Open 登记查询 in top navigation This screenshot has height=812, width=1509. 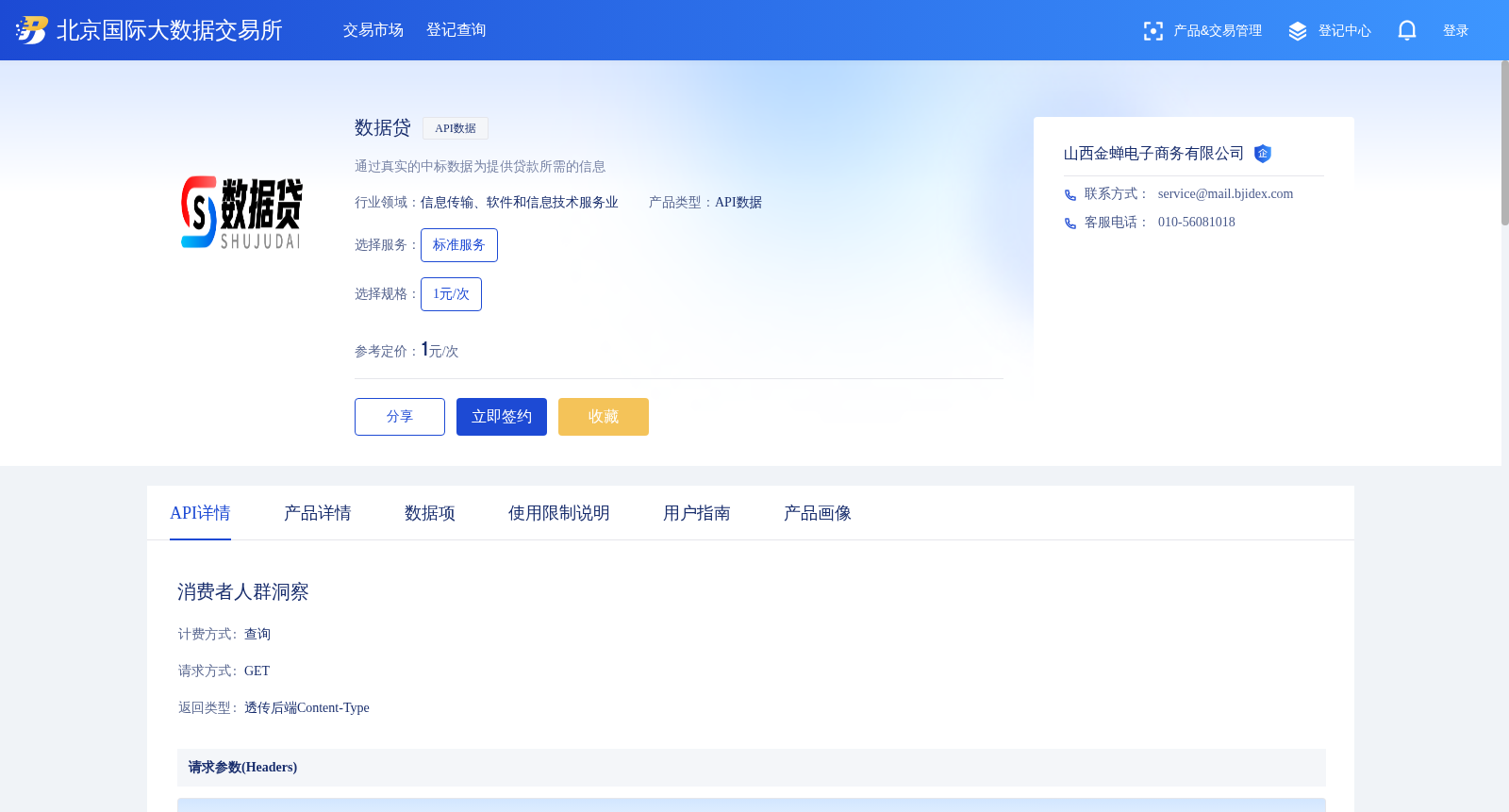click(x=456, y=30)
